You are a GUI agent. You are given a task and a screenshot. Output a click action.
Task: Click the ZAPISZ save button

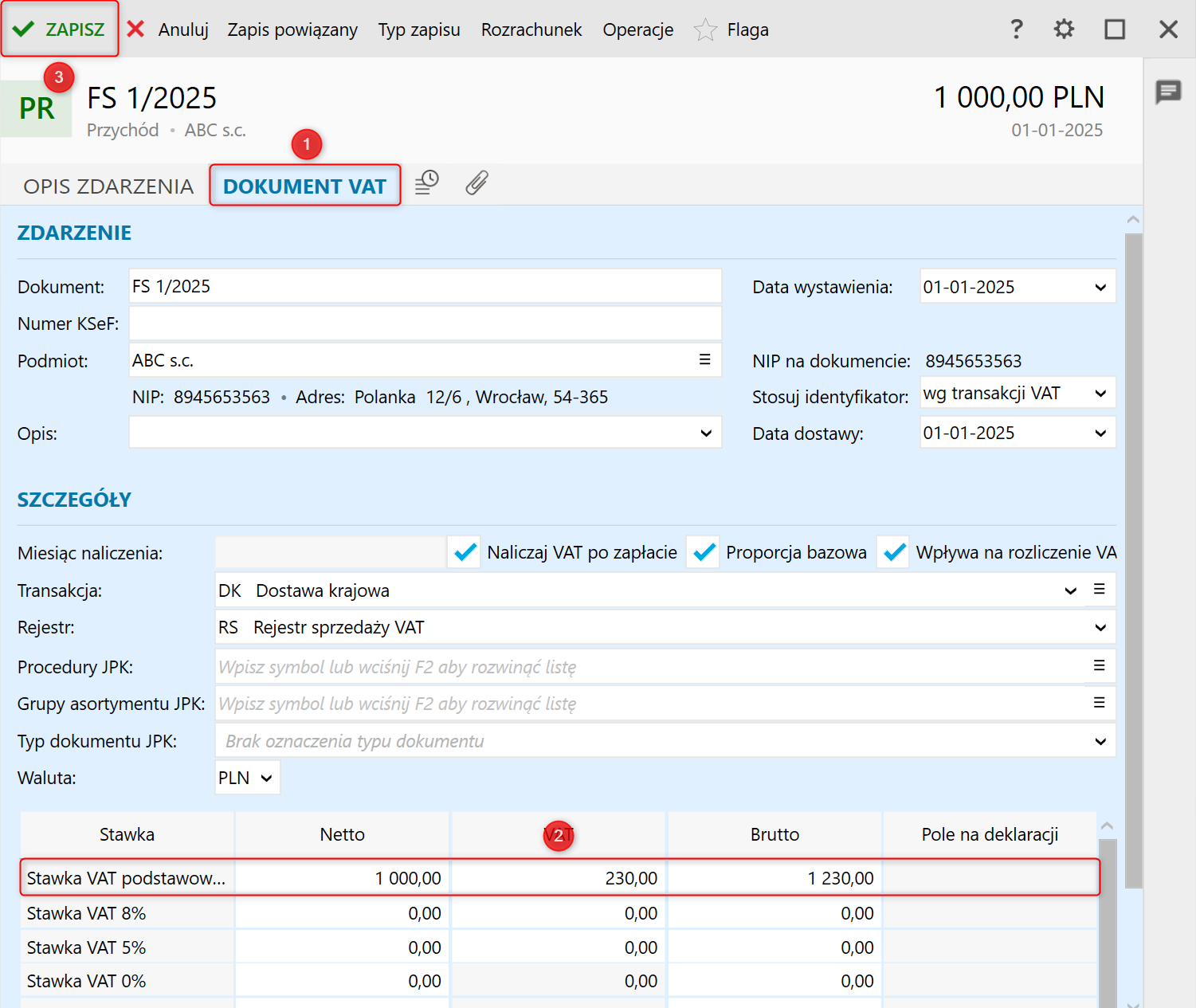click(x=60, y=29)
